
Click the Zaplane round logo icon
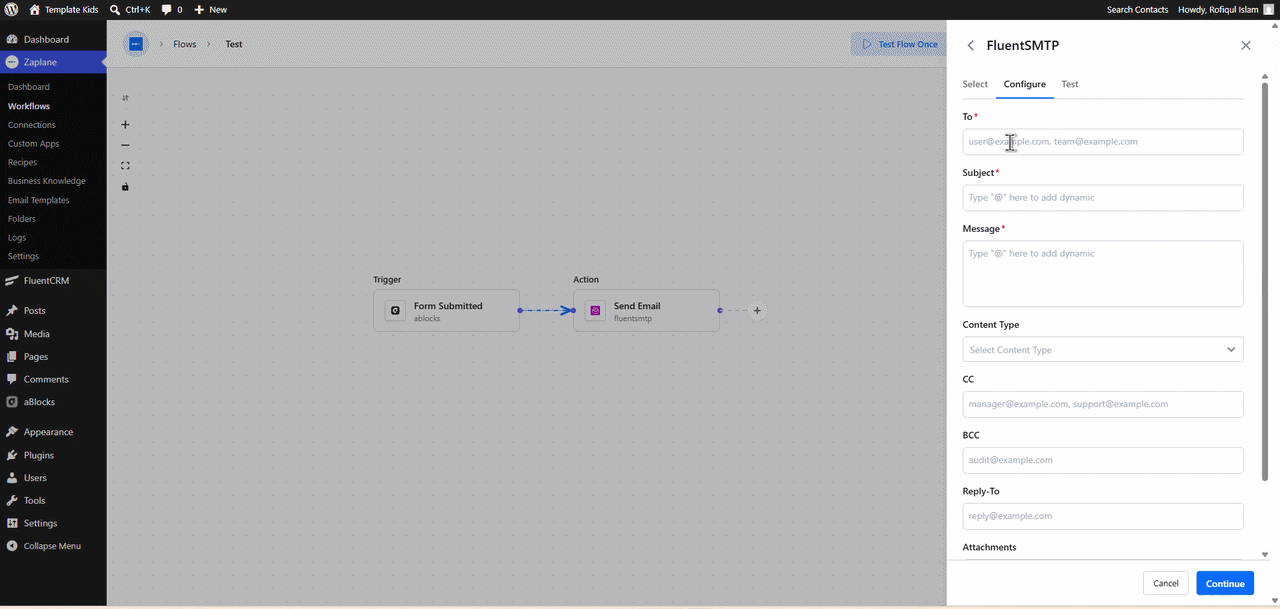point(136,44)
